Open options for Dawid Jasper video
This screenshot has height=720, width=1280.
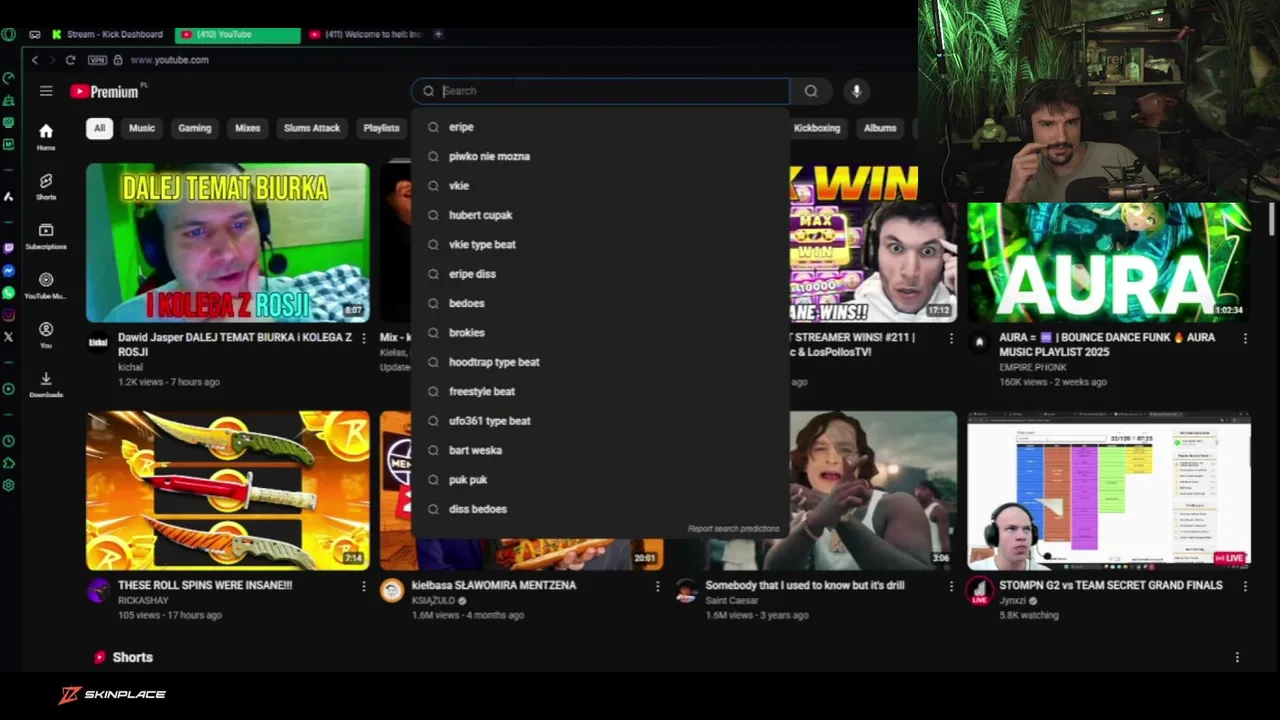tap(364, 339)
